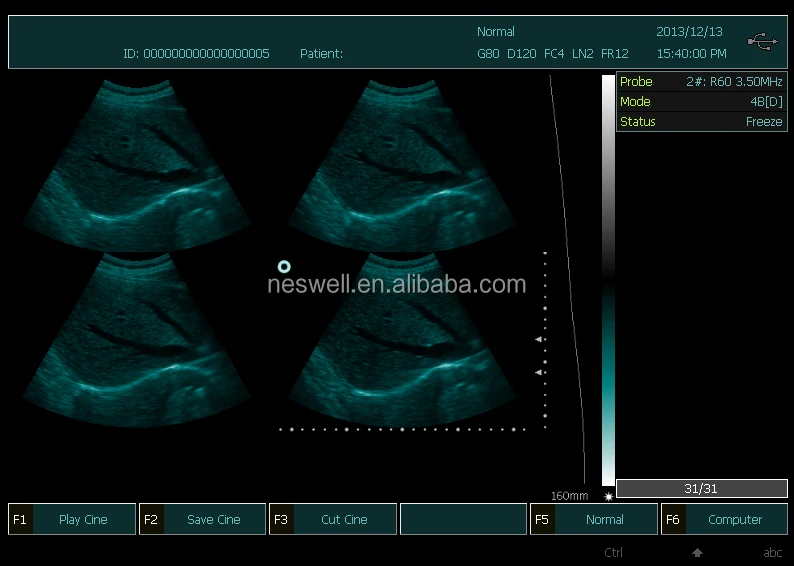Click the LN2 parameter value
Screen dimensions: 794x566
coord(582,54)
